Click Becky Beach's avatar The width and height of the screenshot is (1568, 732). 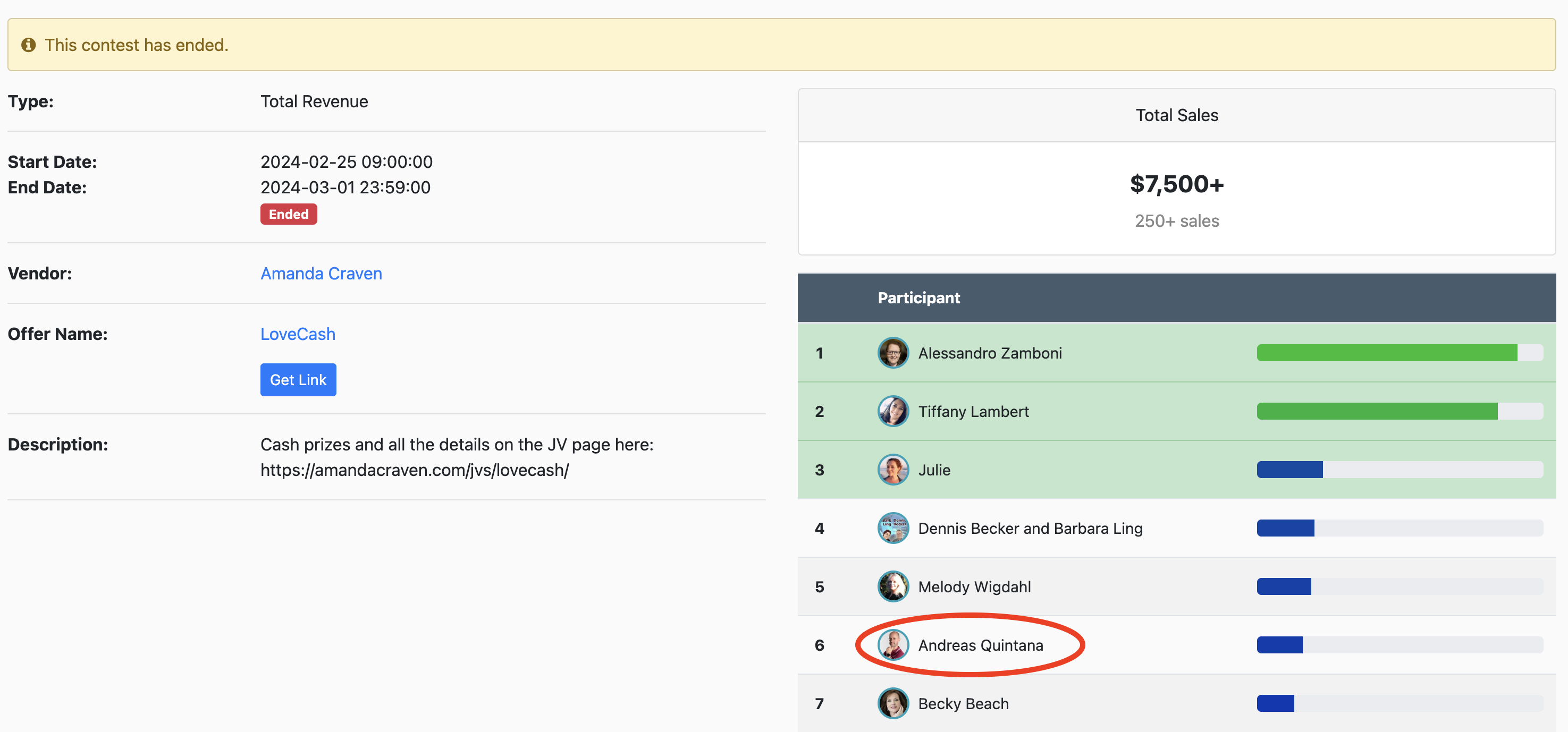click(892, 703)
